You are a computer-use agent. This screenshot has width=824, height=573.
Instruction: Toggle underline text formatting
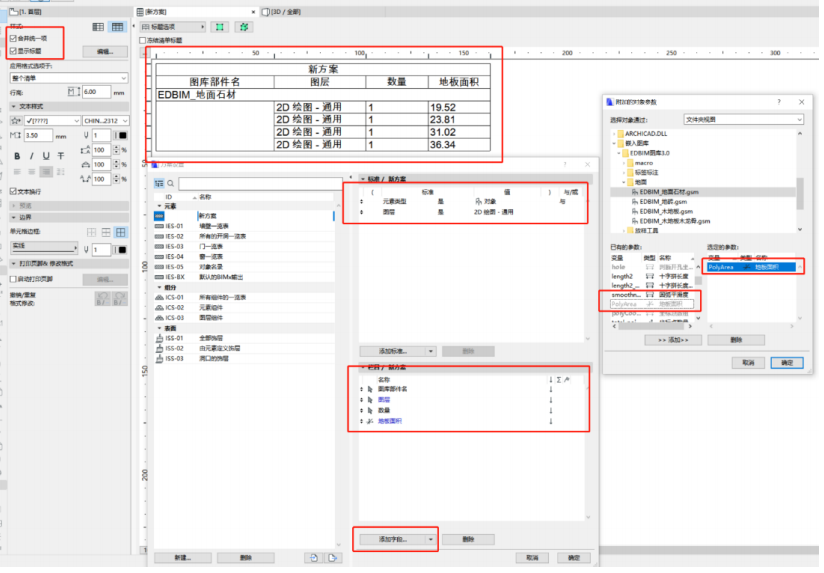pos(46,156)
